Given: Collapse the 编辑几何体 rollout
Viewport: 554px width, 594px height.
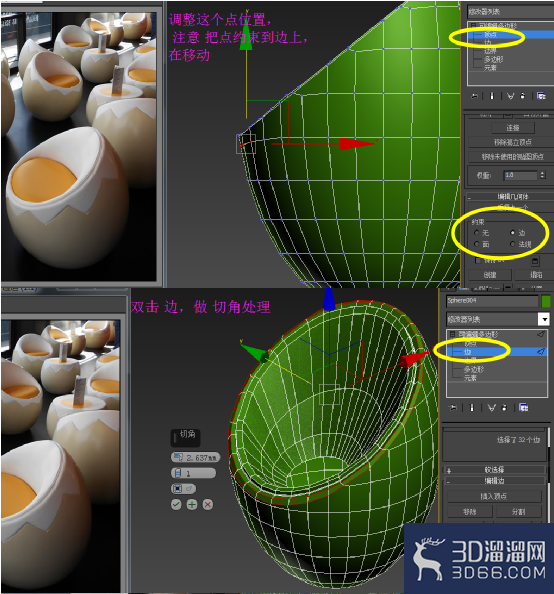Looking at the screenshot, I should click(x=510, y=196).
